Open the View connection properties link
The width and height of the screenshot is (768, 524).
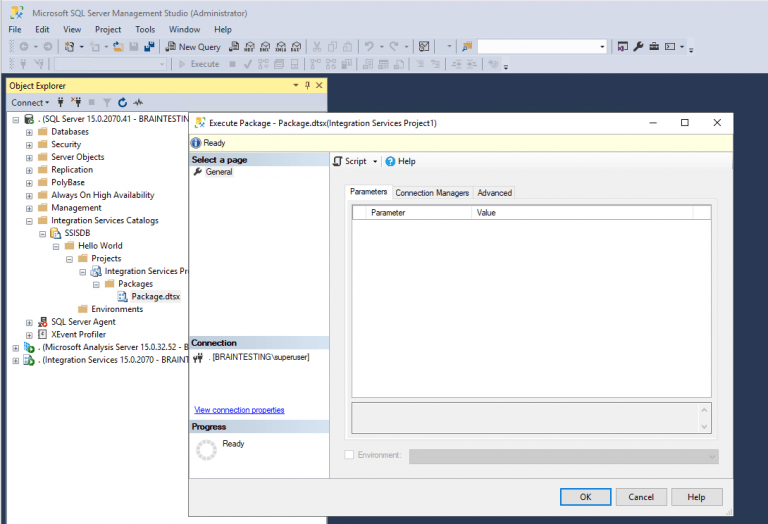click(x=239, y=410)
